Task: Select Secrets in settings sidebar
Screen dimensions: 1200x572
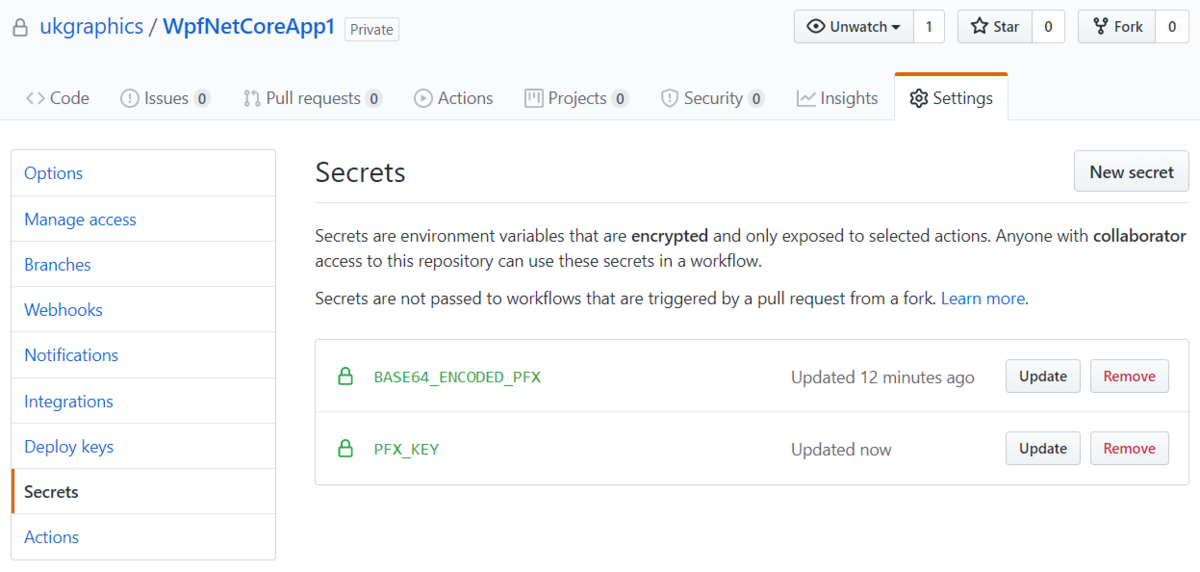Action: pos(143,492)
